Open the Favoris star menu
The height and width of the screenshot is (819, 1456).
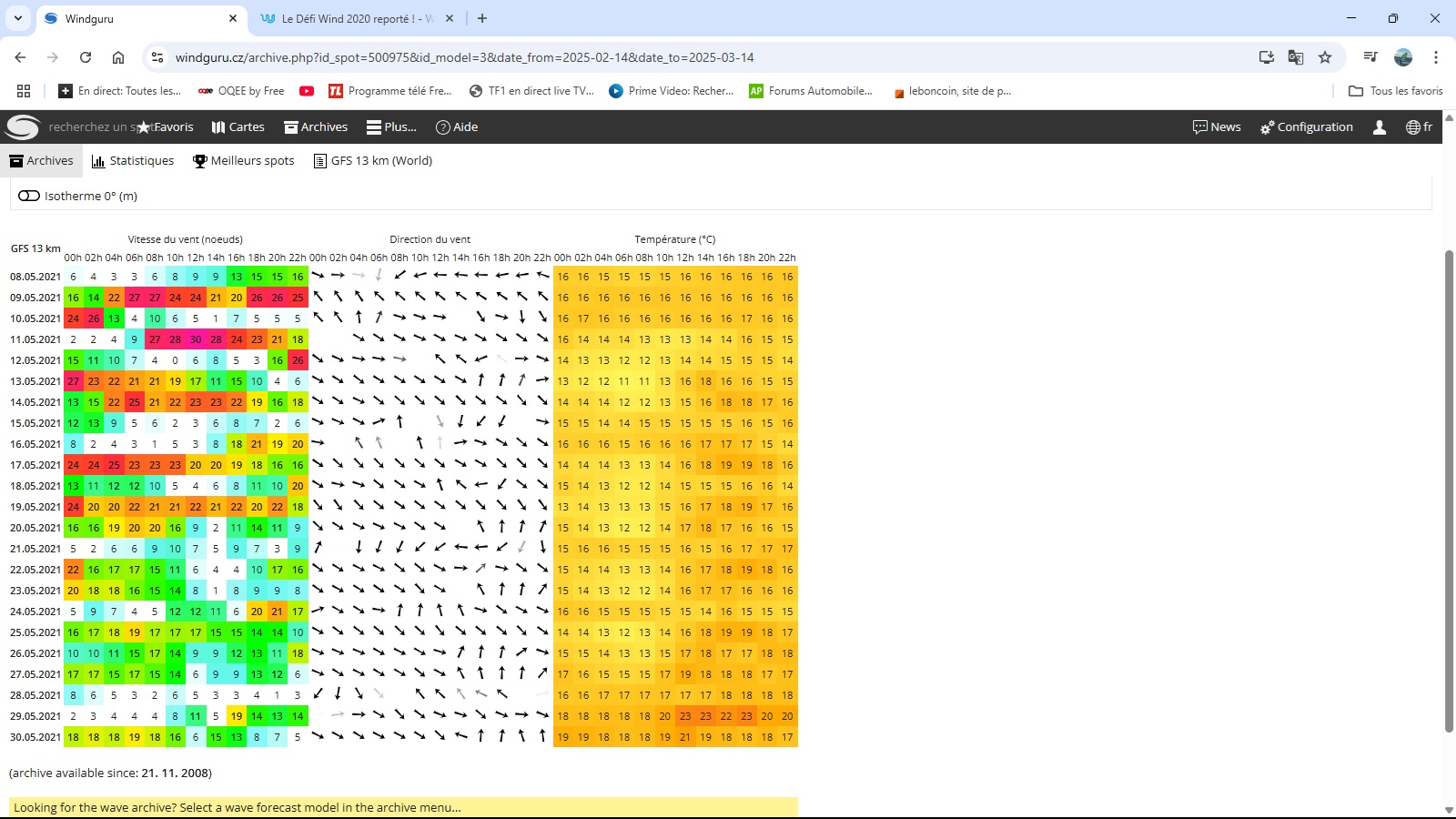(x=166, y=127)
